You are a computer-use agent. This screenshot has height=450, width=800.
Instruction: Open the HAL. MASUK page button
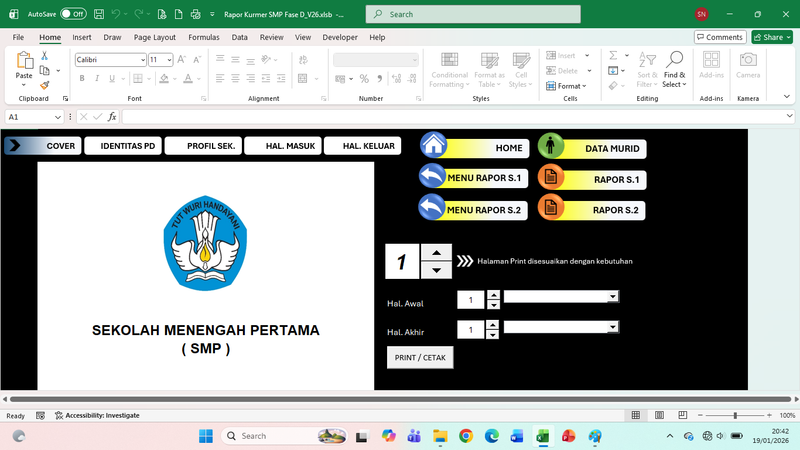(x=283, y=146)
